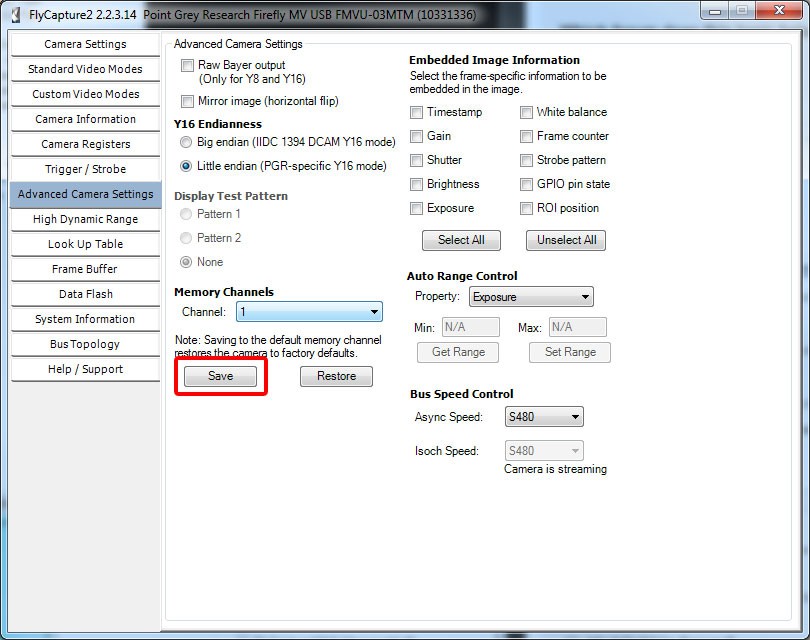Click the FlyCapture2 title bar app icon
Screen dimensions: 810x640
(x=15, y=14)
